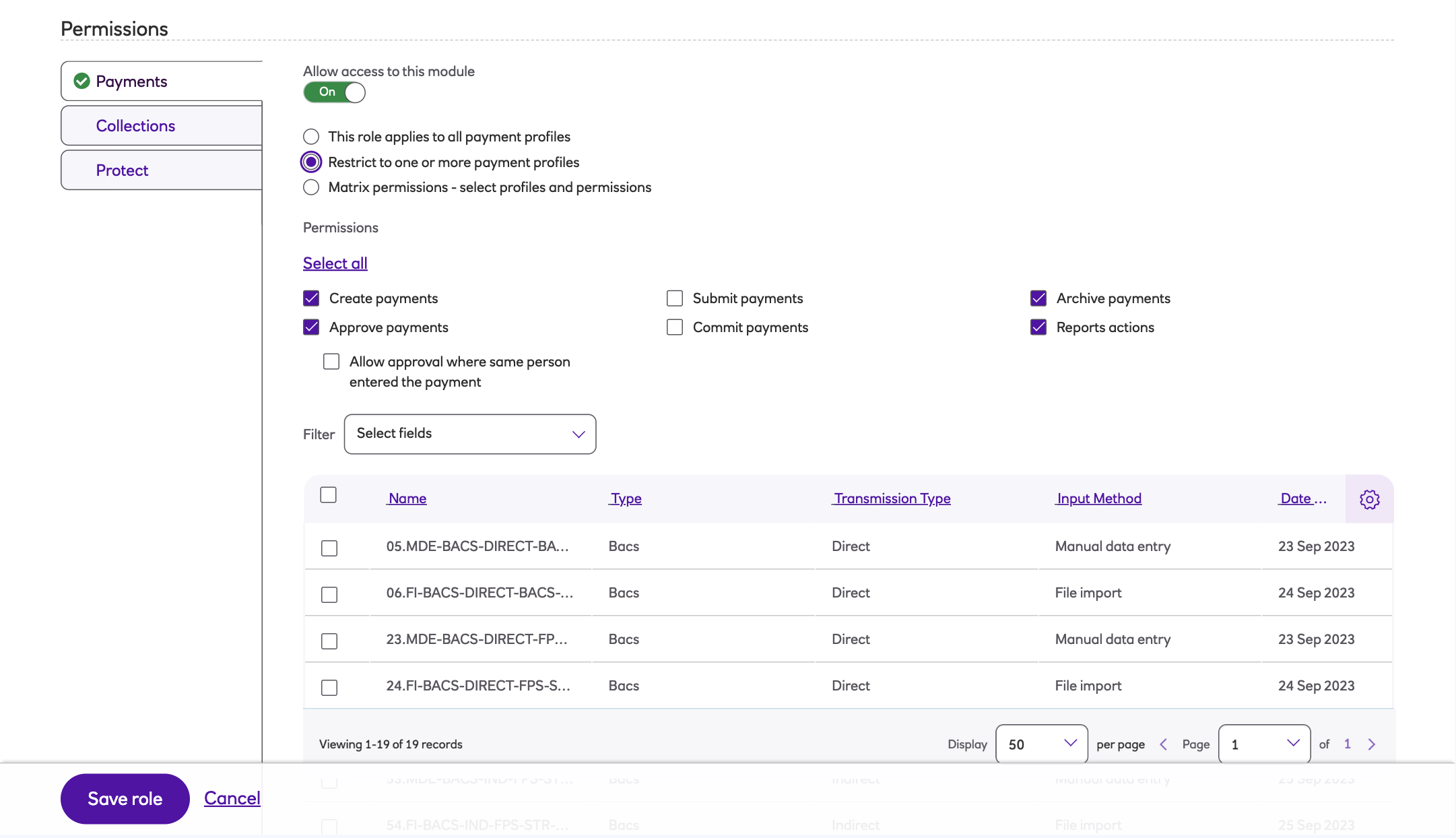1456x838 pixels.
Task: Select the 06.FI-BACS-DIRECT-BACS row checkbox
Action: [329, 595]
